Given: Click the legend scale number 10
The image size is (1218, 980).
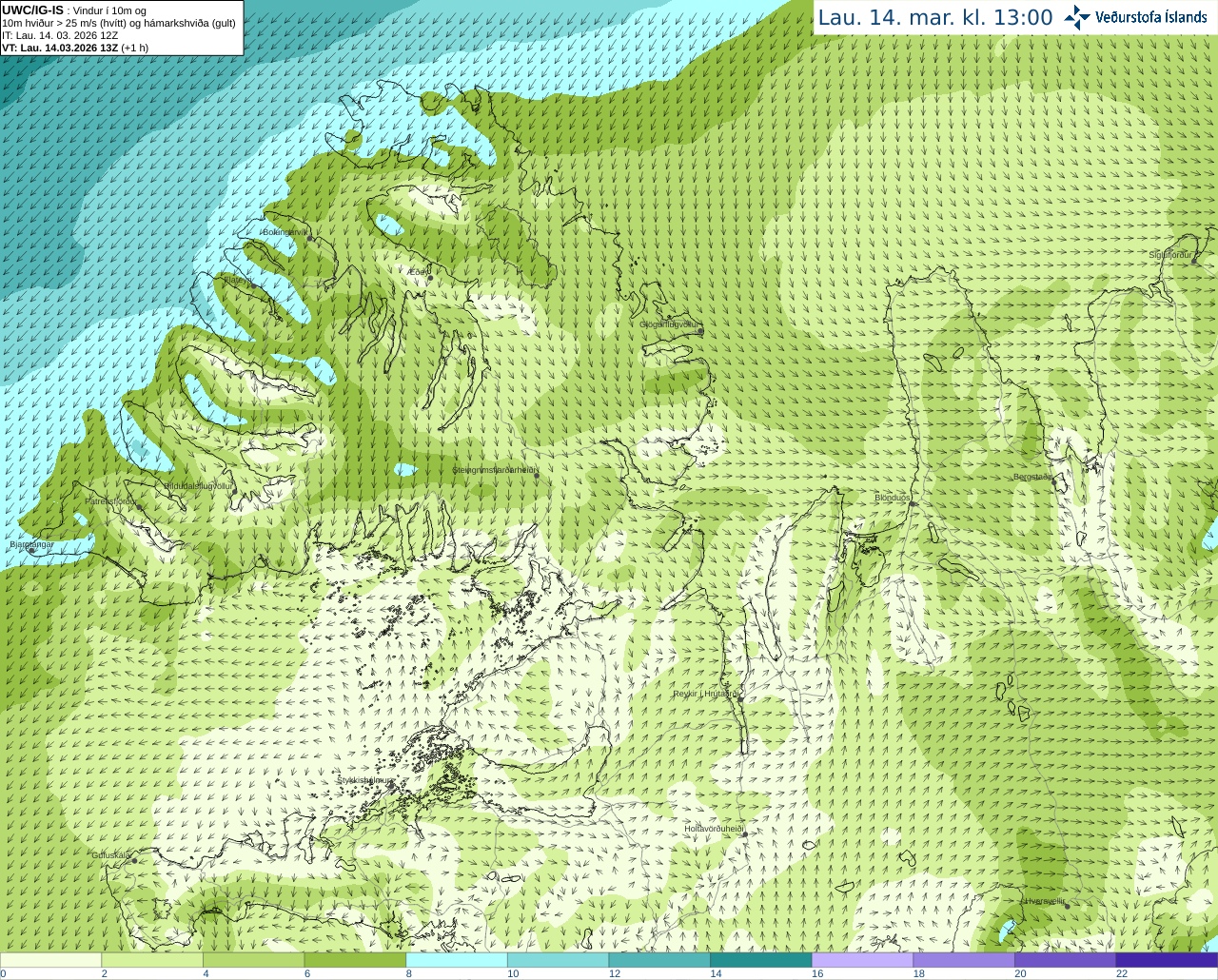Looking at the screenshot, I should tap(513, 973).
